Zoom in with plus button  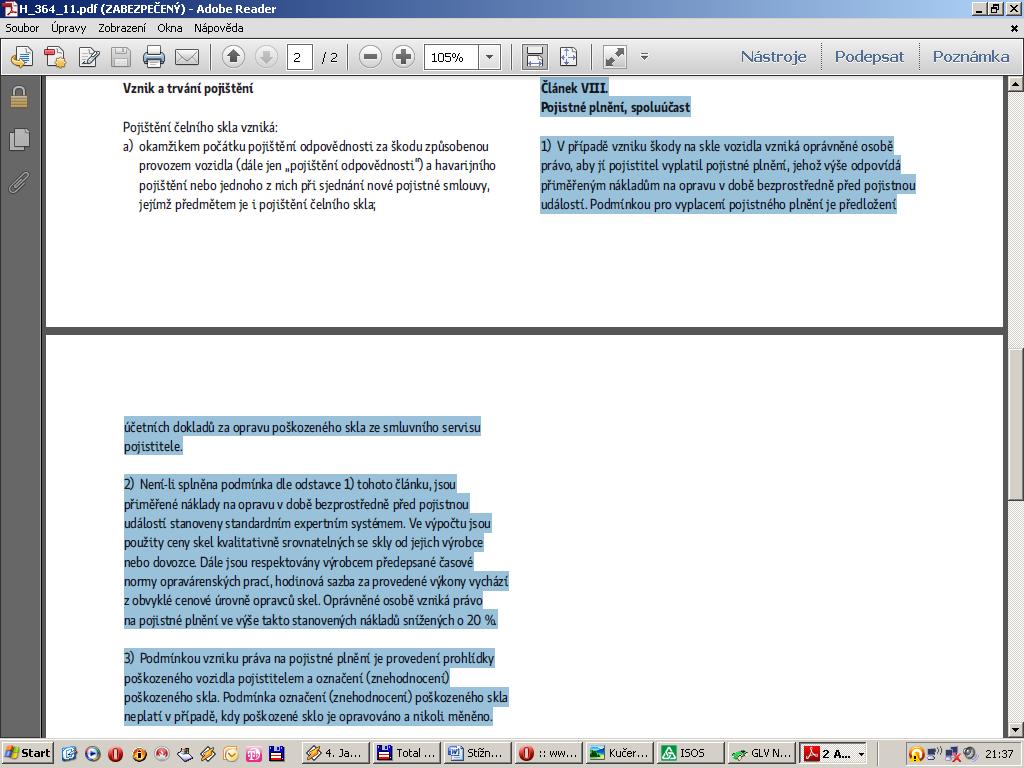pos(403,57)
